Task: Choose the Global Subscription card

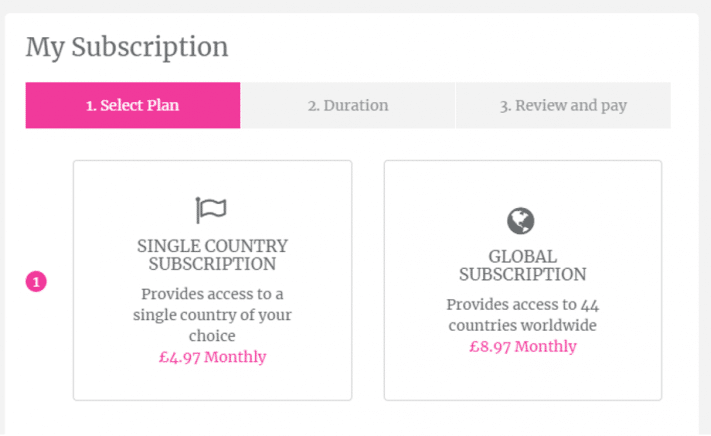Action: pos(523,280)
